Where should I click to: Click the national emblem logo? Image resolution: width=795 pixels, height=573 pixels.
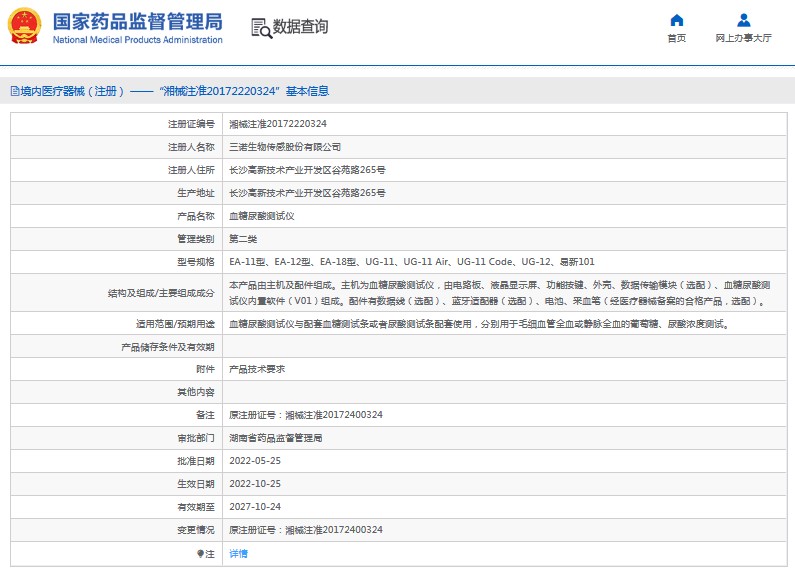pos(26,27)
